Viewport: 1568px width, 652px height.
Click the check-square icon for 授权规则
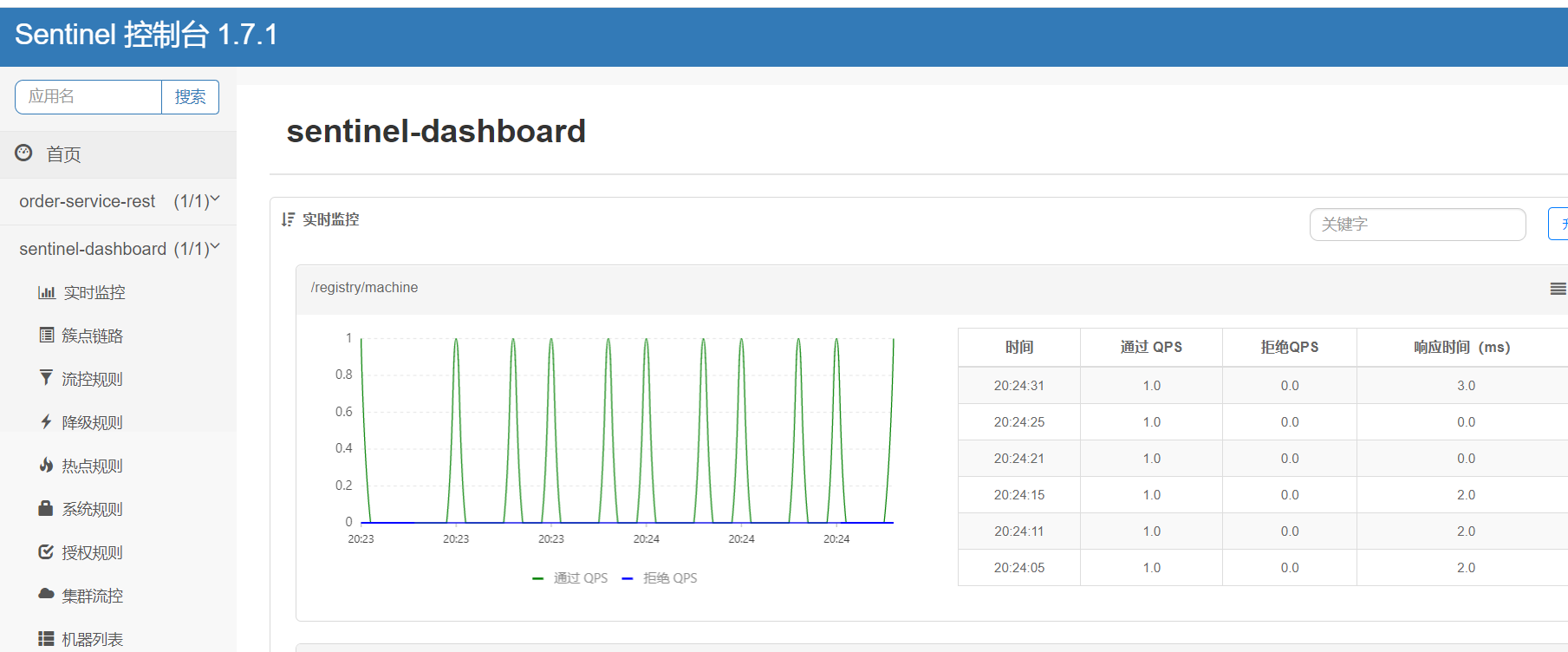pyautogui.click(x=46, y=551)
